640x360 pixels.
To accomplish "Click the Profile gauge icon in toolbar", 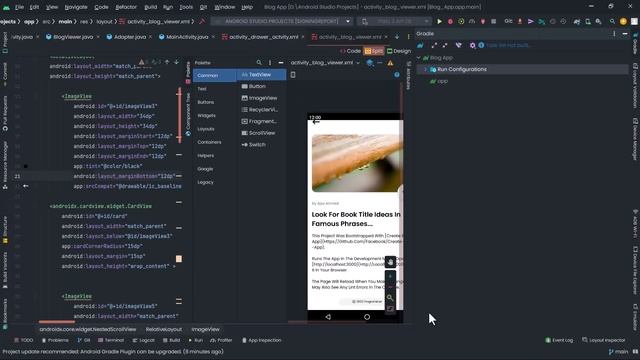I will [x=472, y=21].
